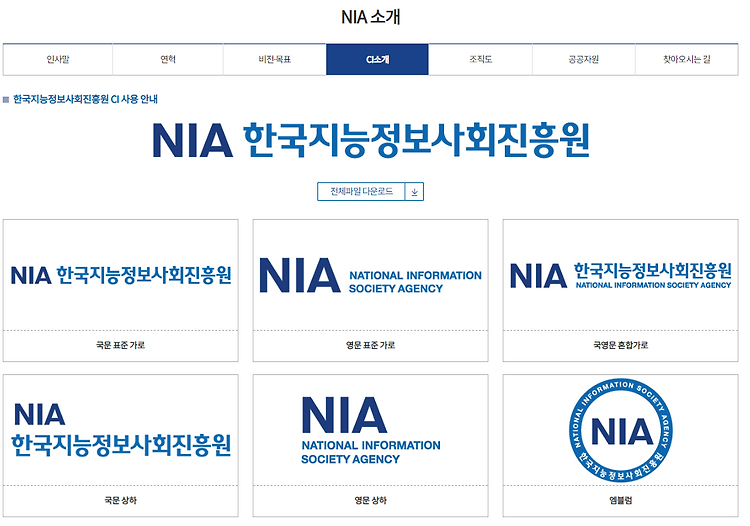This screenshot has width=750, height=526.
Task: Open the 공공자원 tab
Action: click(584, 60)
